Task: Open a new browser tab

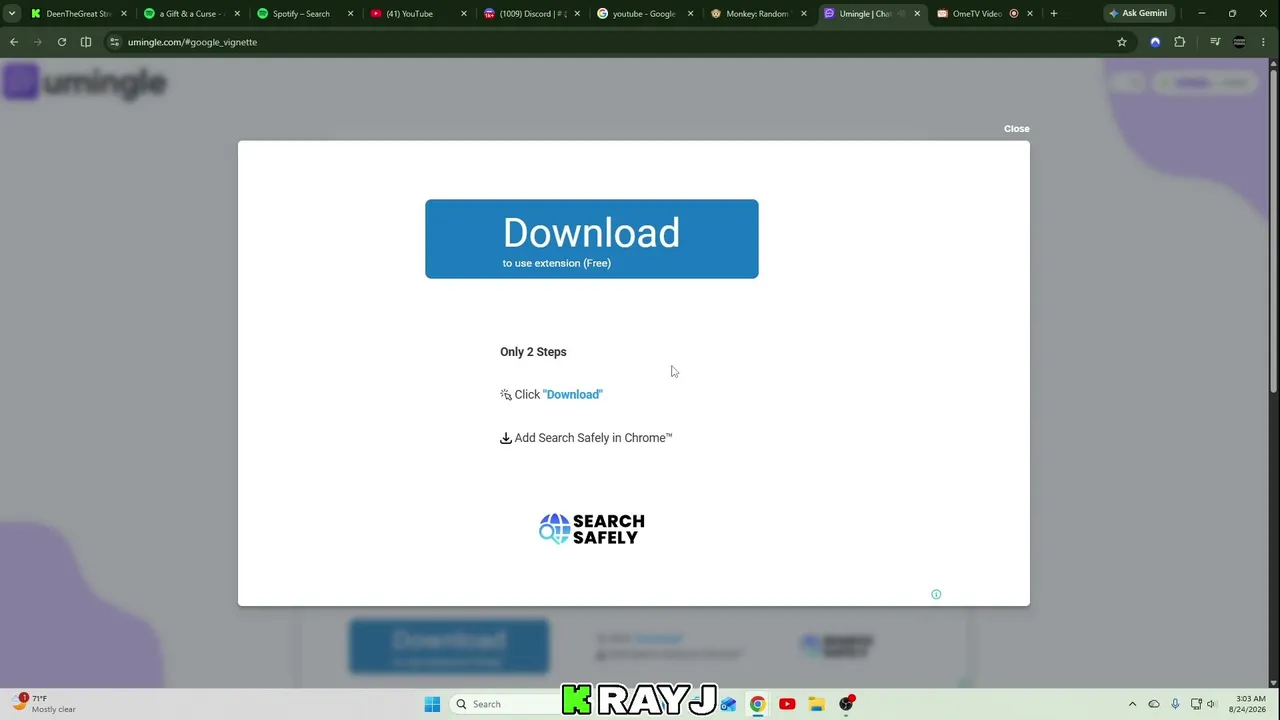Action: tap(1053, 14)
